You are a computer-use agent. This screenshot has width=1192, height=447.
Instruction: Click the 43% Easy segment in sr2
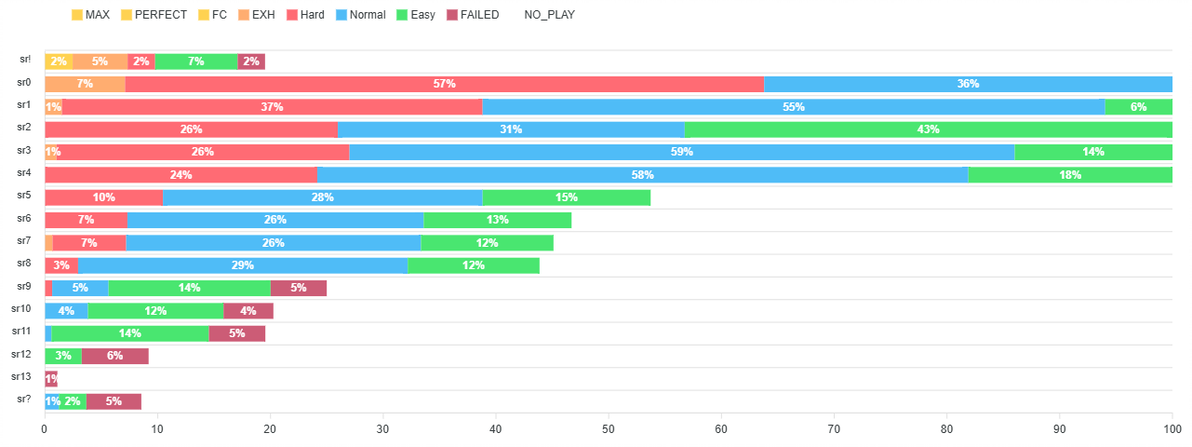[928, 129]
